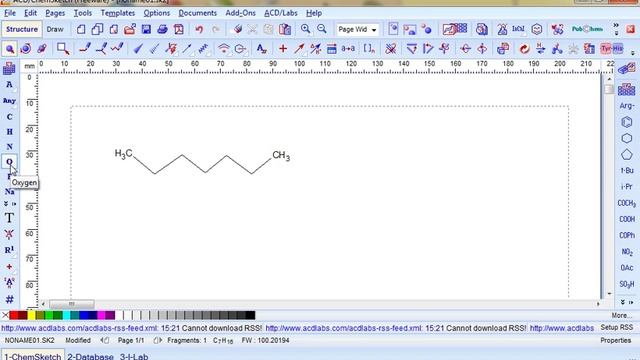Click the Clean Structure red swirl icon

524,49
